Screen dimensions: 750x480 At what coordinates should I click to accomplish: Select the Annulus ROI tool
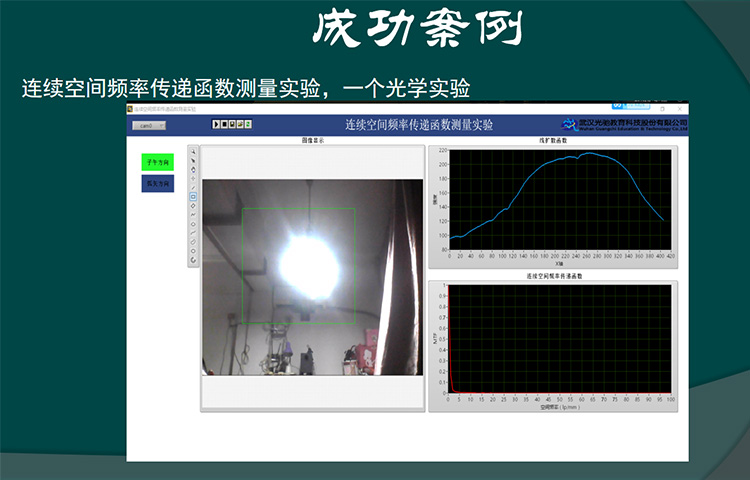coord(193,260)
